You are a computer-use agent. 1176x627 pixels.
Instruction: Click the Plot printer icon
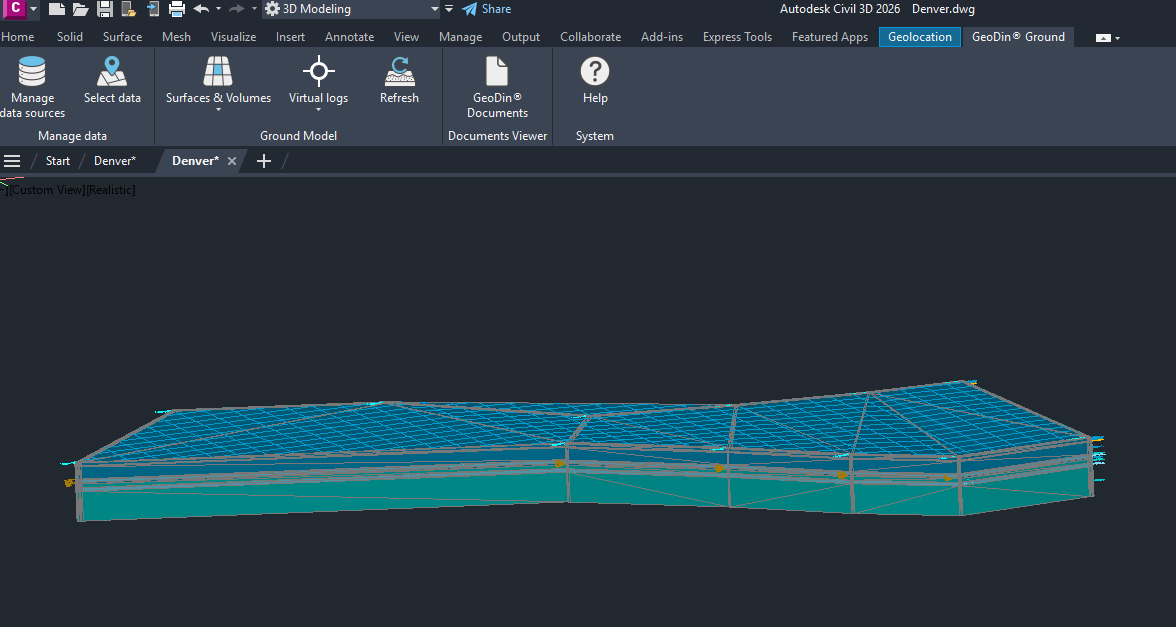[177, 9]
